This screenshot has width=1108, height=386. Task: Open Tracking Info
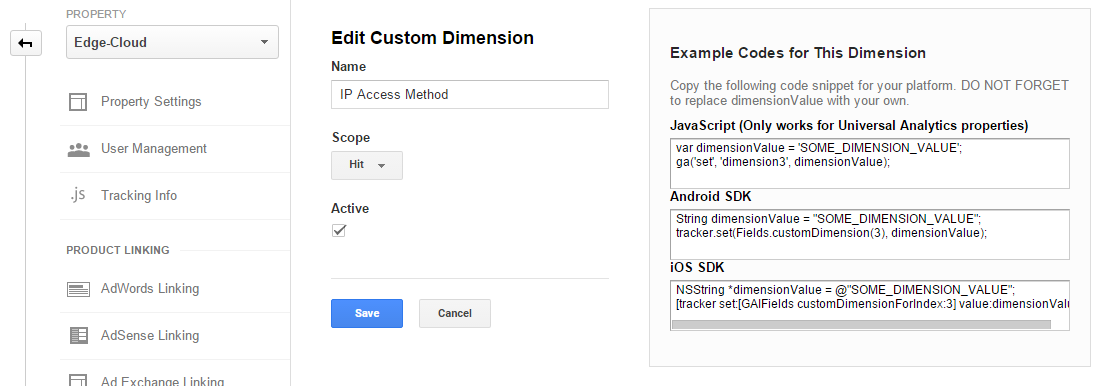[x=138, y=195]
